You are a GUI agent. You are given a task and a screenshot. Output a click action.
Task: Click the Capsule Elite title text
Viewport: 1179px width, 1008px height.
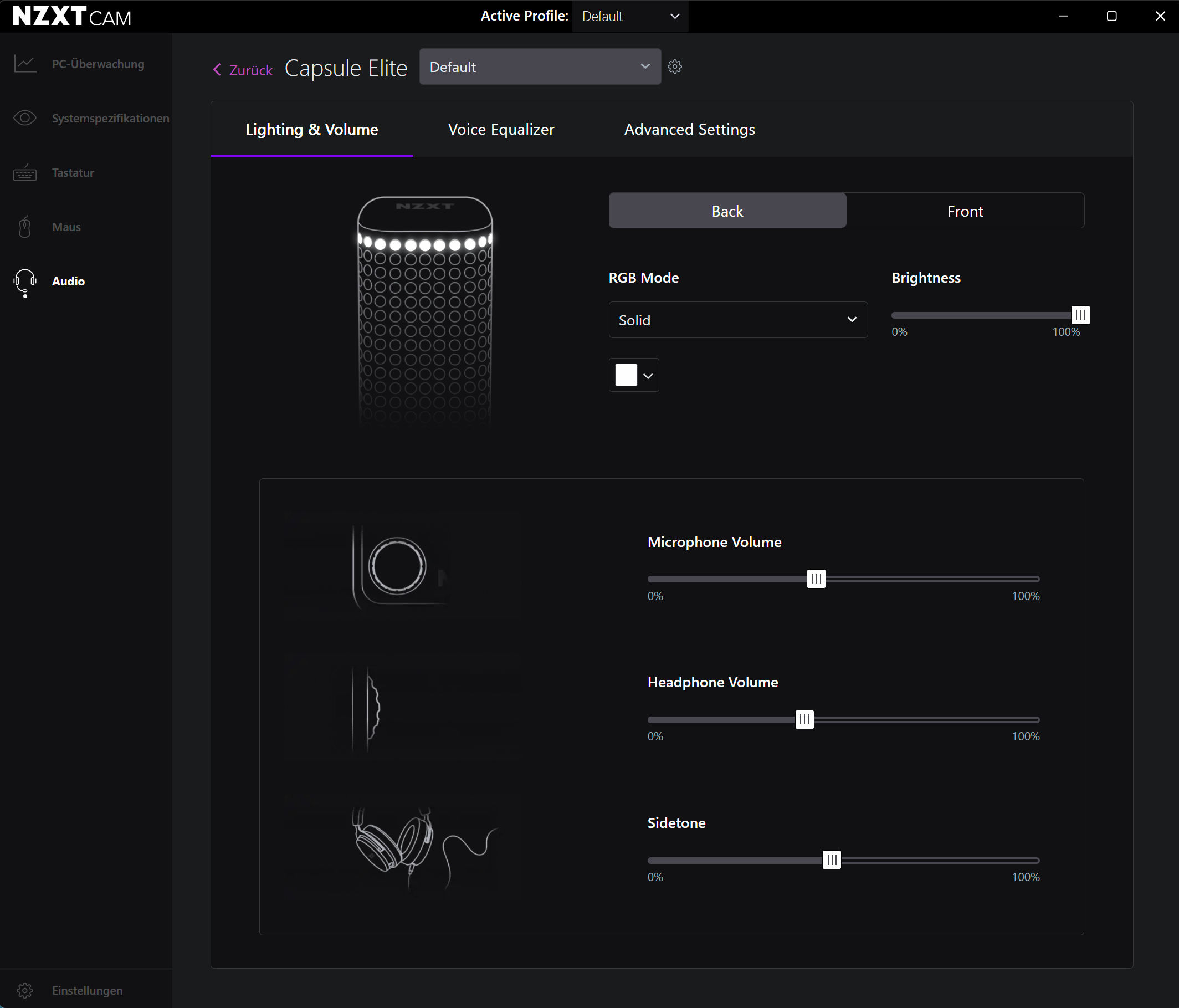[346, 68]
